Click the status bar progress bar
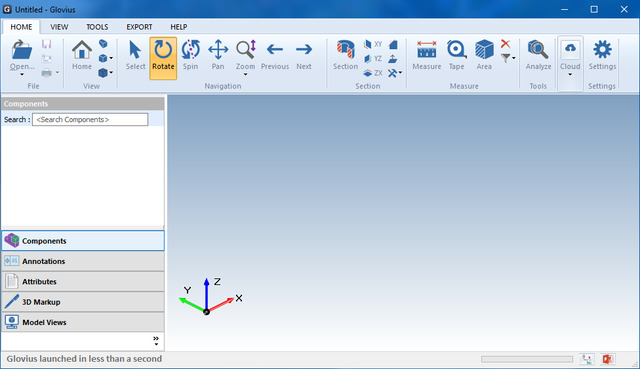640x369 pixels. click(527, 359)
